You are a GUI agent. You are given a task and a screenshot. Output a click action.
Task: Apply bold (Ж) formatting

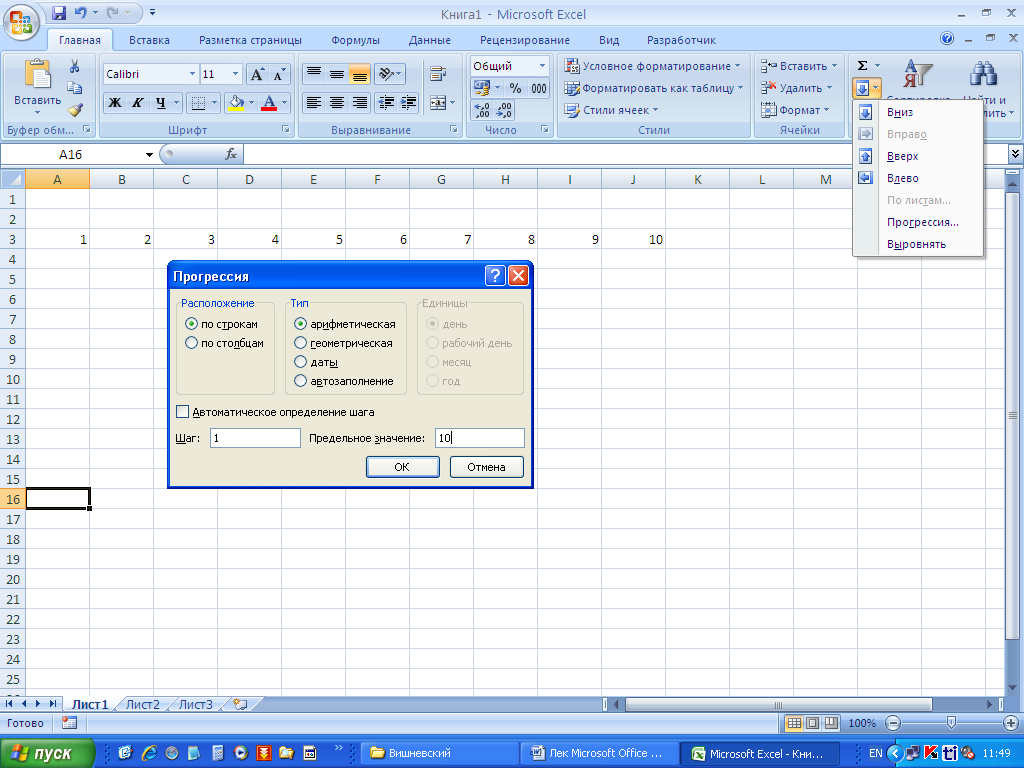click(x=115, y=103)
